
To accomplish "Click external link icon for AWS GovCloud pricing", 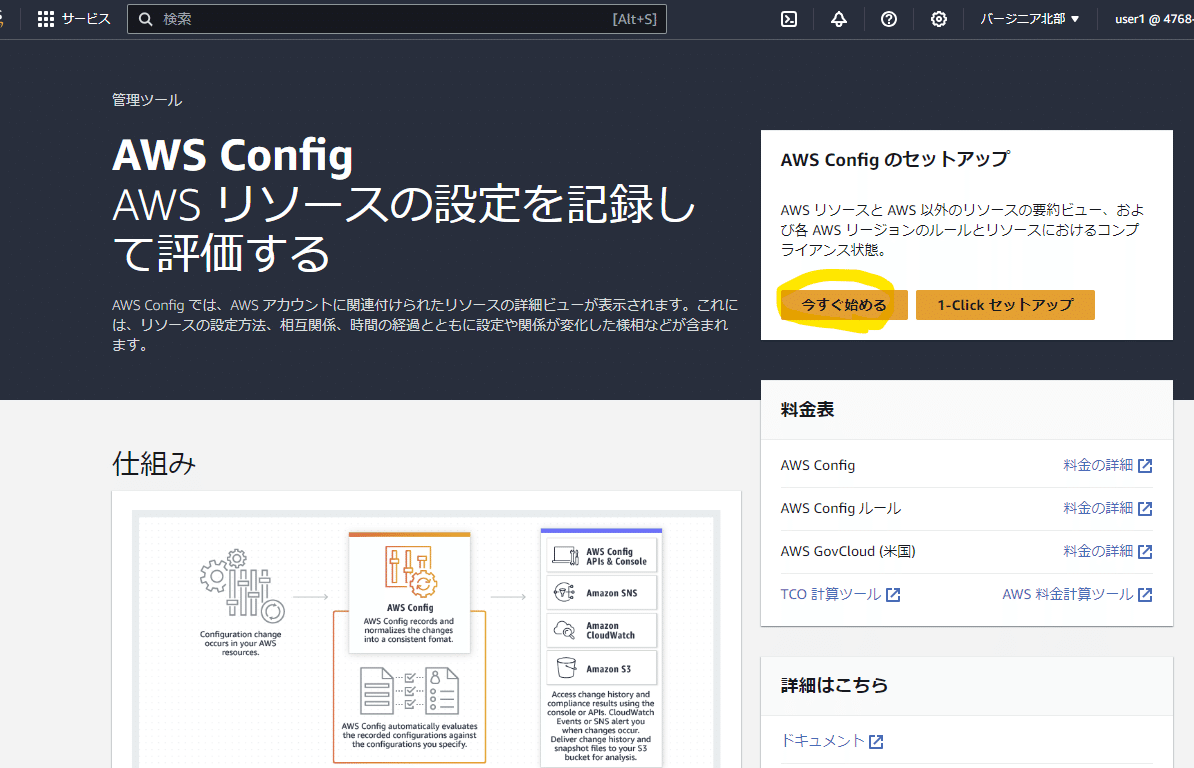I will 1145,552.
